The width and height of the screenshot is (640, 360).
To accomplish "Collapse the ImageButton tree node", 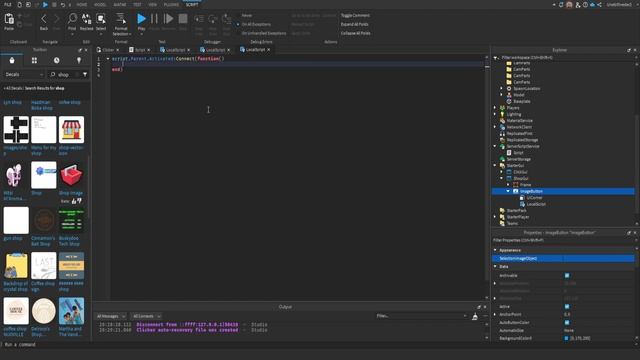I will point(508,191).
